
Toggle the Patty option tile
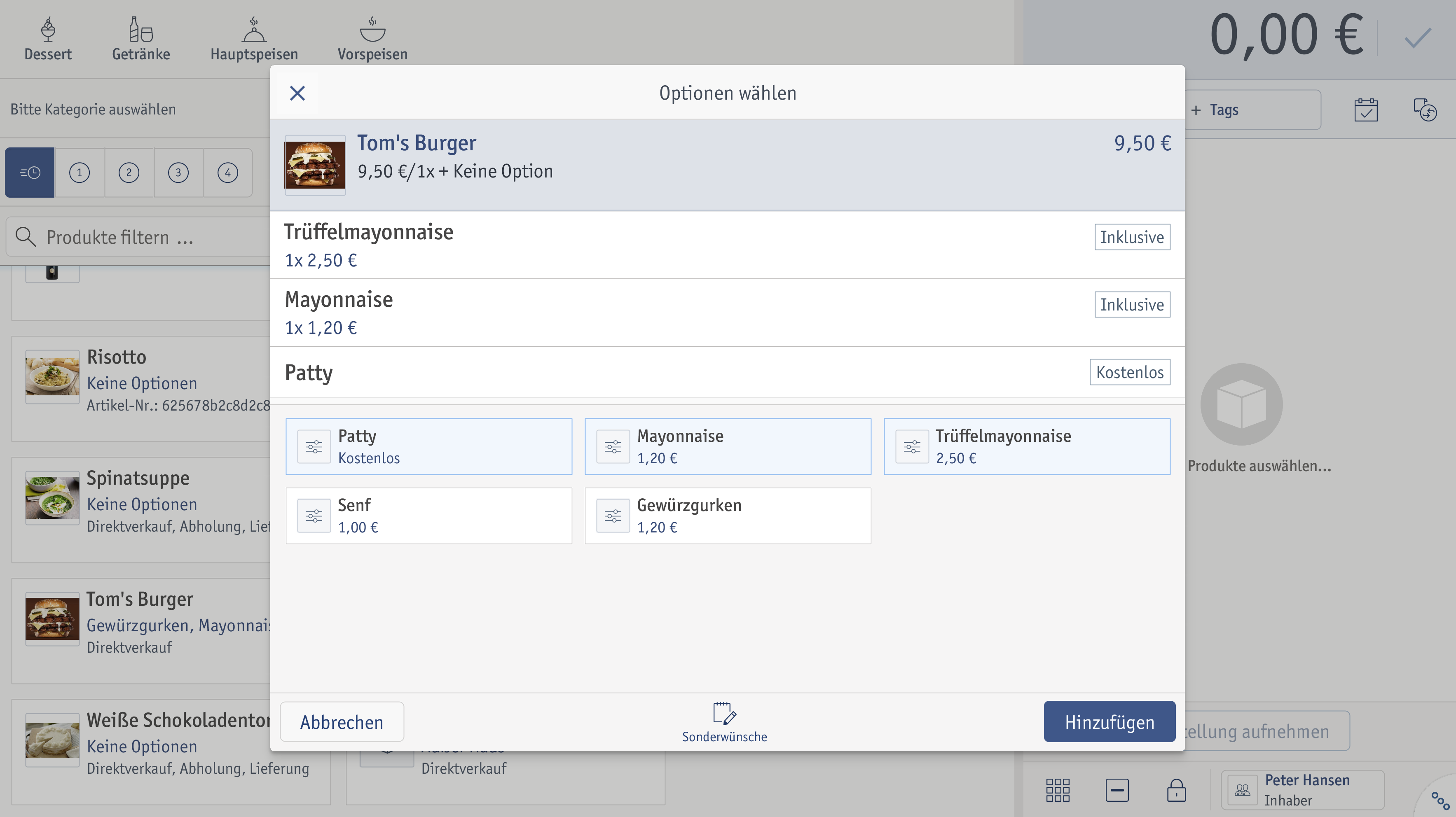[429, 447]
